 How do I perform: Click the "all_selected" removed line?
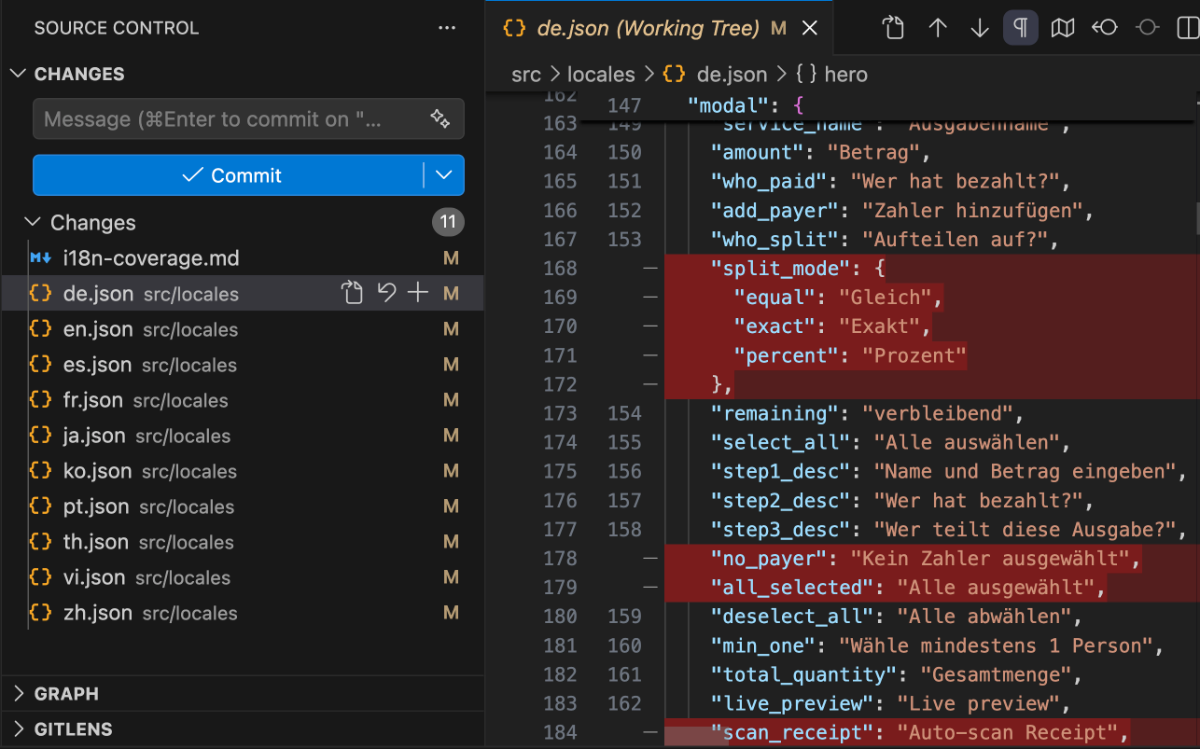932,587
